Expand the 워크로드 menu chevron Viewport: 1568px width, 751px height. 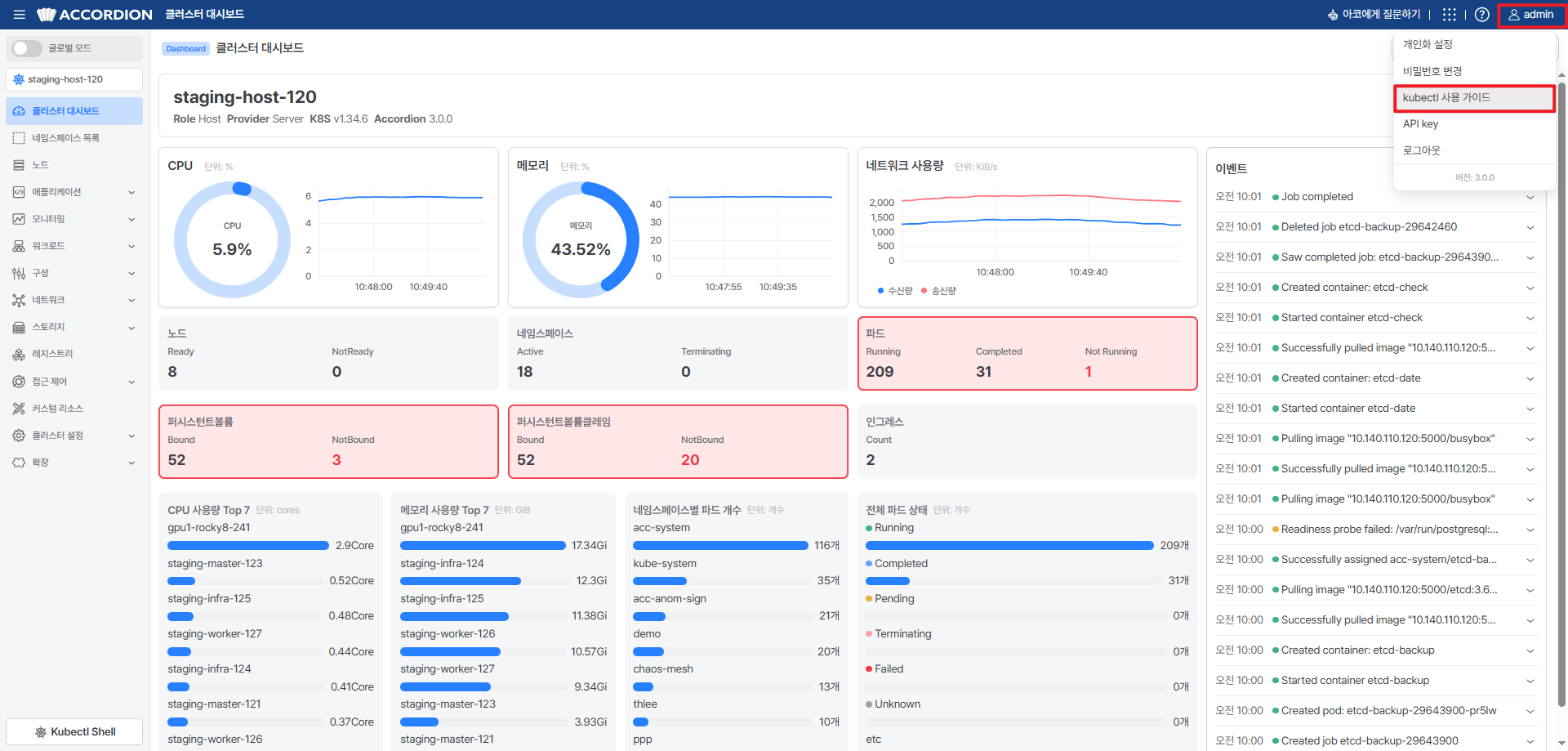point(131,246)
